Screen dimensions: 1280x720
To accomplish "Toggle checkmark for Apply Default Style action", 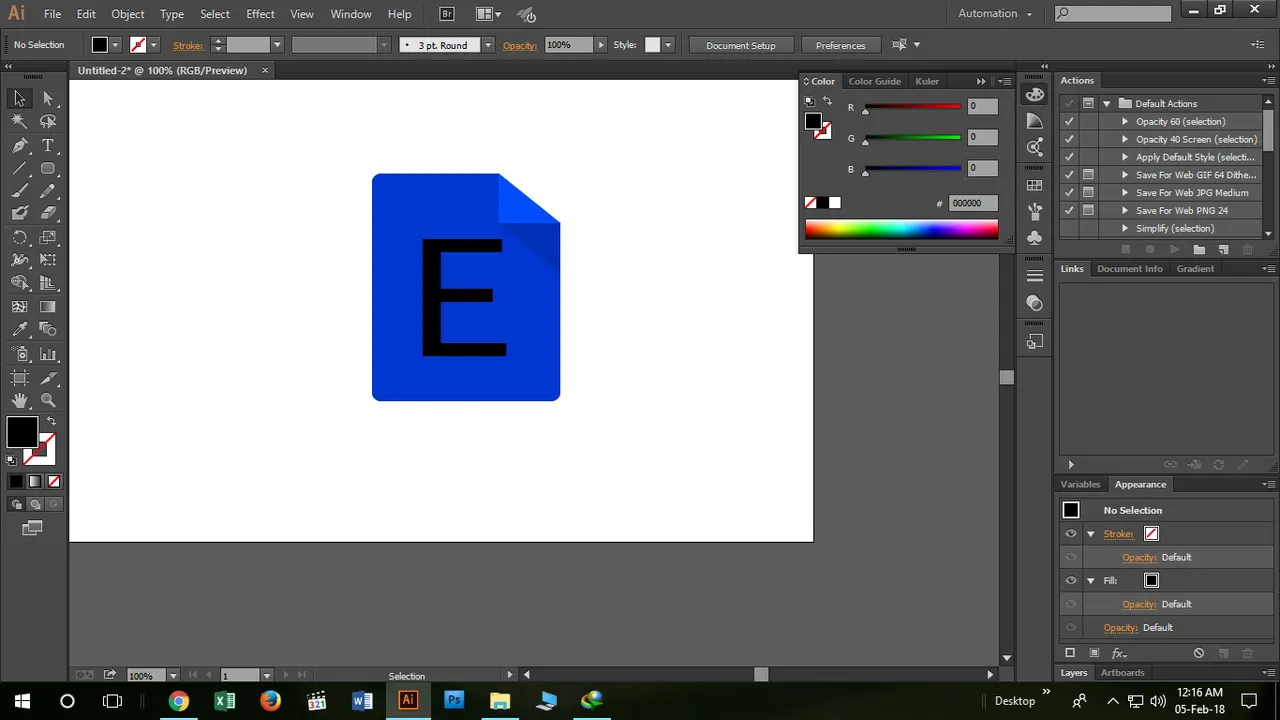I will click(x=1069, y=157).
